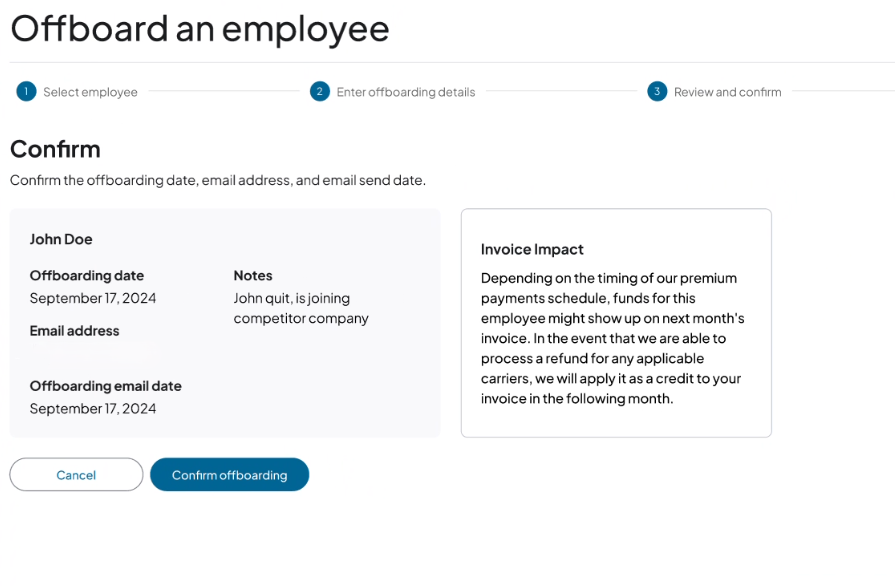The height and width of the screenshot is (586, 895).
Task: Click the step 3 numbered circle icon
Action: (x=657, y=91)
